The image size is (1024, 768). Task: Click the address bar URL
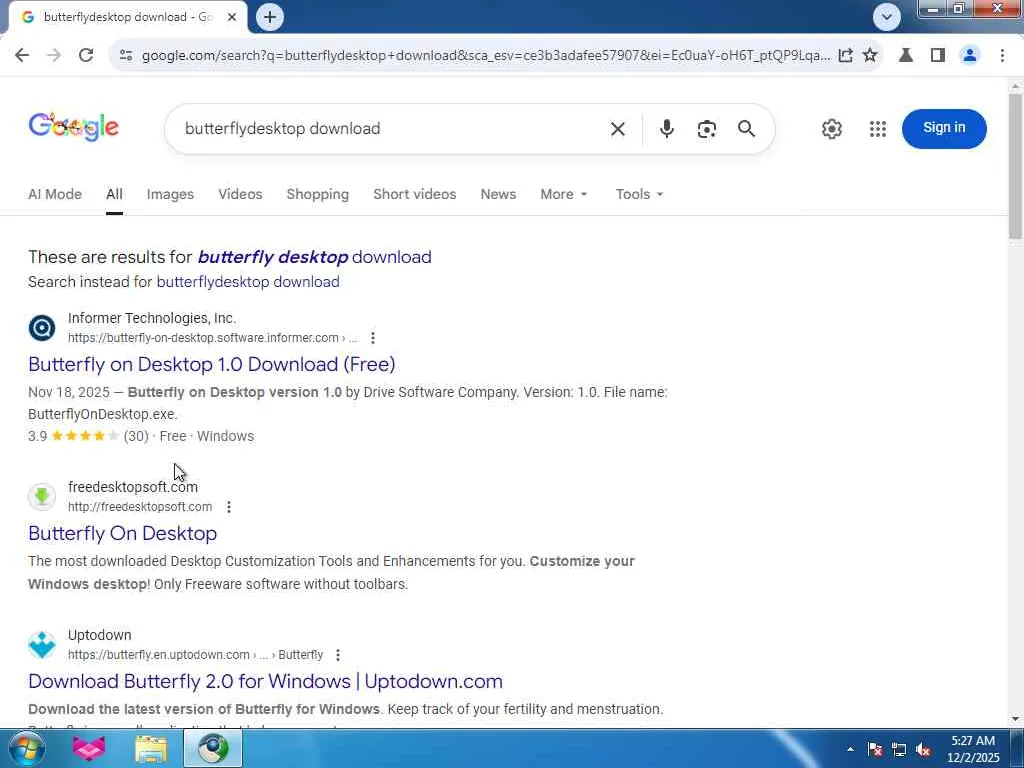click(486, 56)
